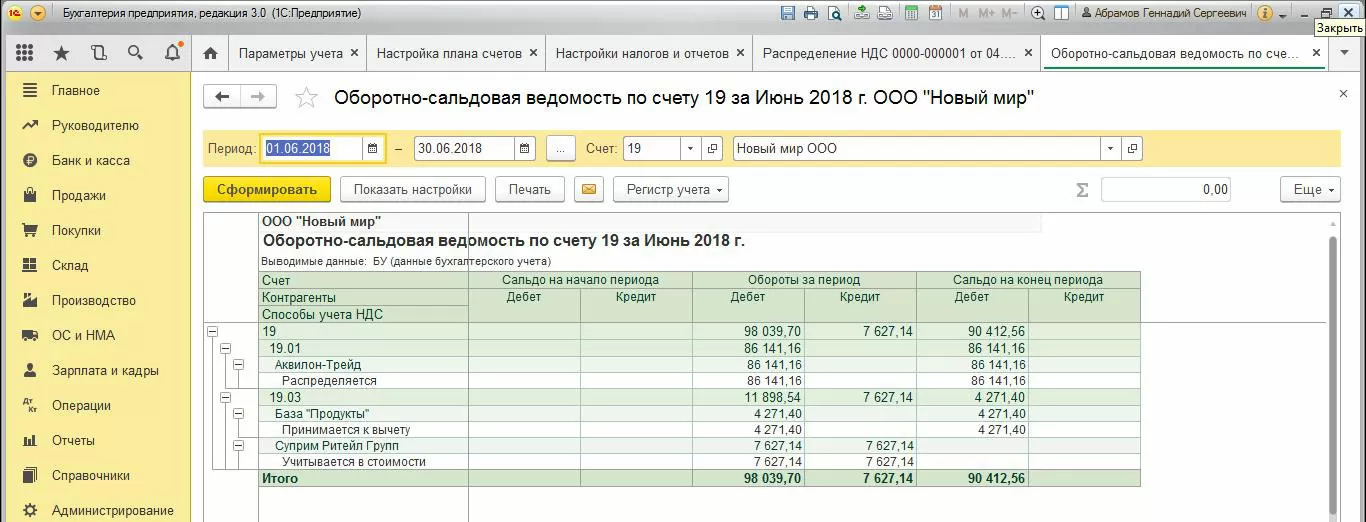This screenshot has width=1366, height=522.
Task: Click Показать настройки button
Action: [412, 189]
